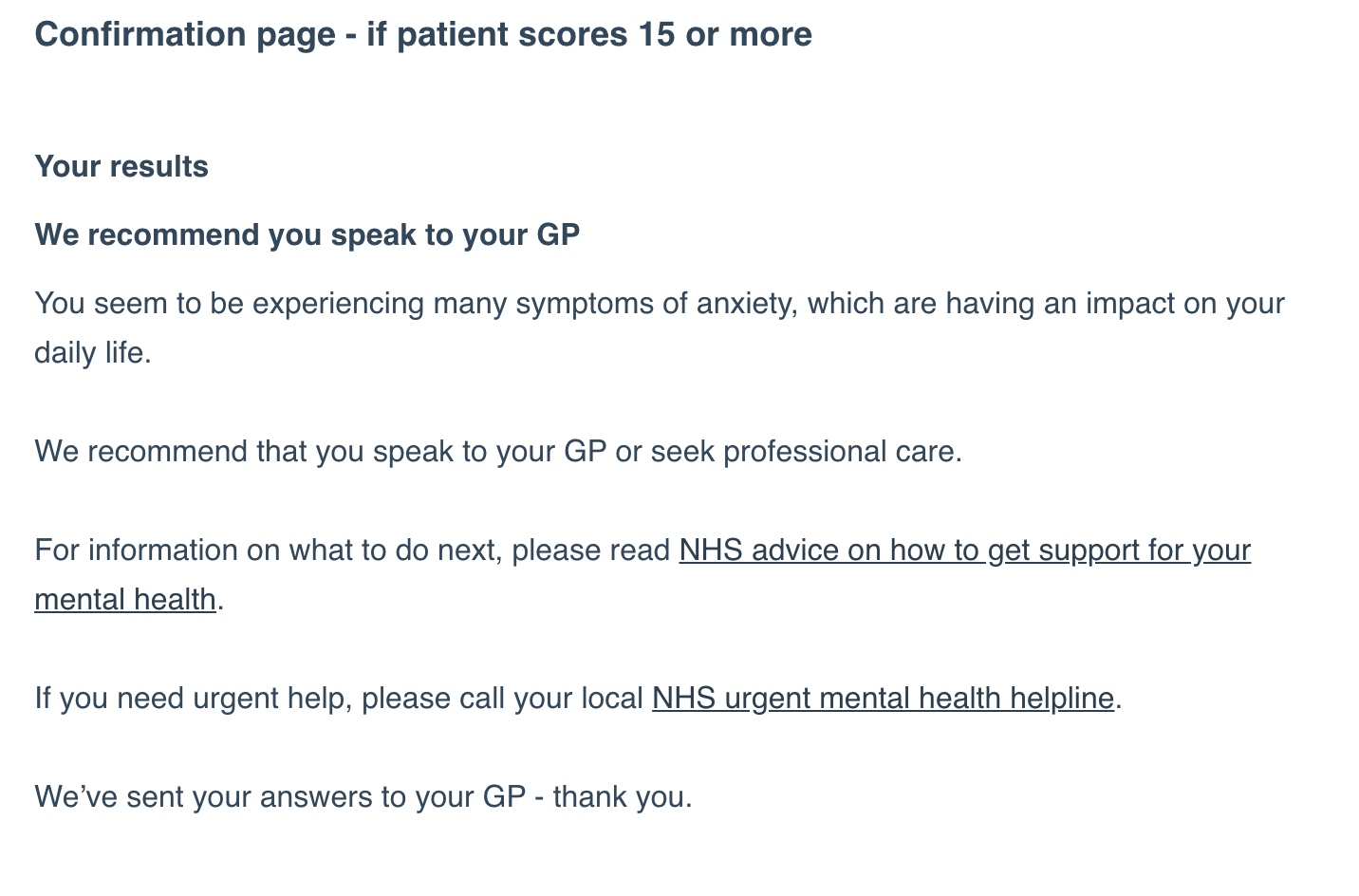The height and width of the screenshot is (896, 1359).
Task: Click the "seek professional care" phrase
Action: 804,452
